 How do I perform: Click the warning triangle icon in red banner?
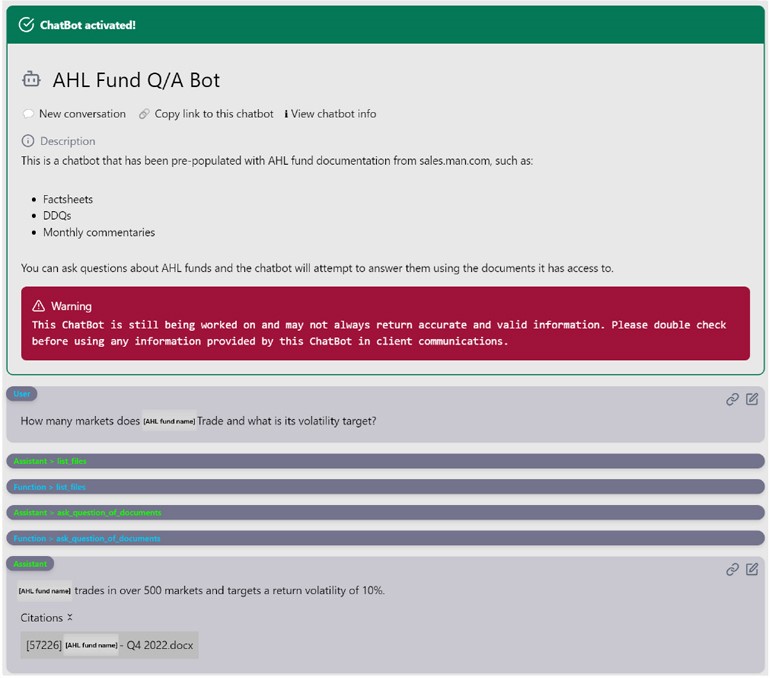point(39,306)
